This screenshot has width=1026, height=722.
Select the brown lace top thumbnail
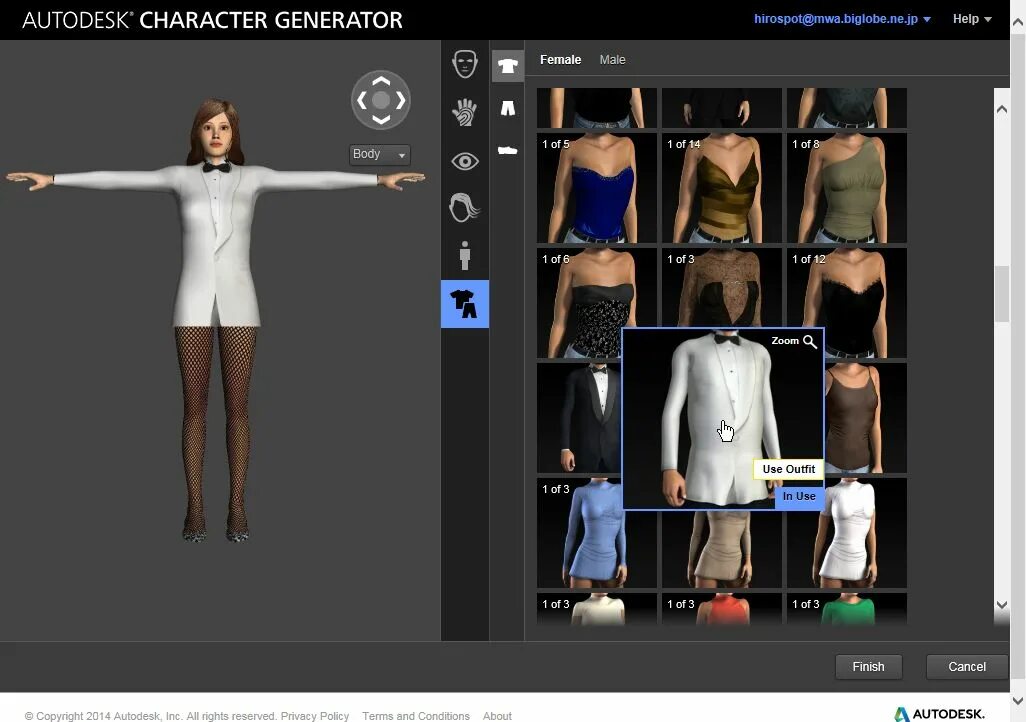click(x=722, y=288)
